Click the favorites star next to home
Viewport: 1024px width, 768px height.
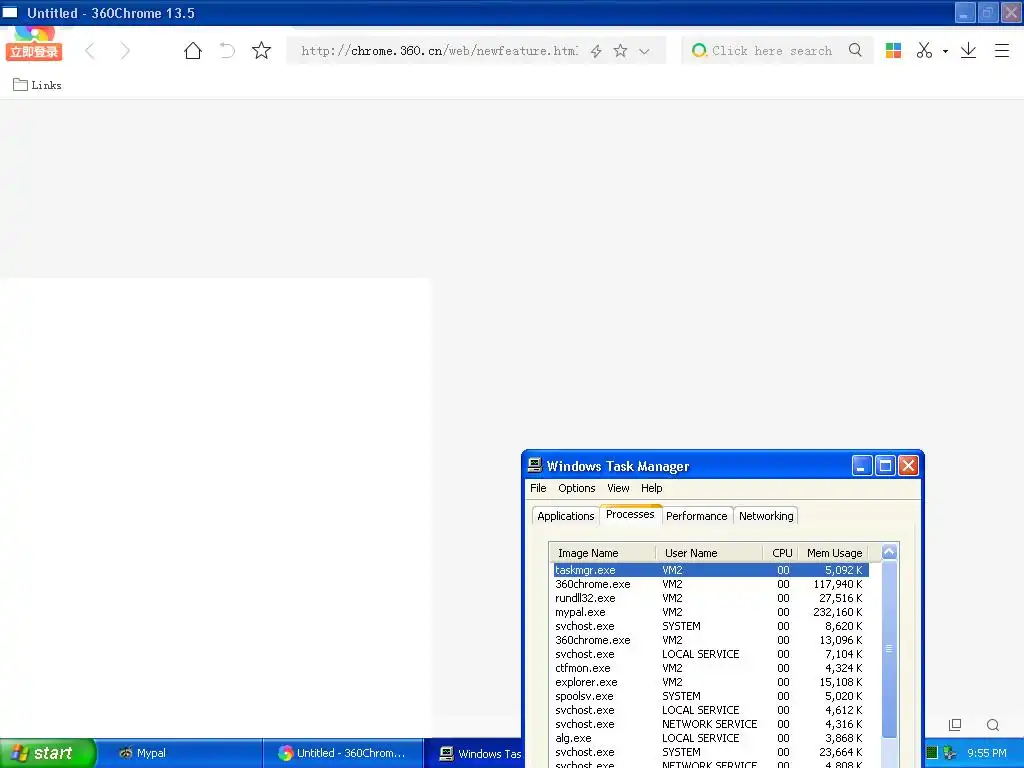pyautogui.click(x=261, y=51)
